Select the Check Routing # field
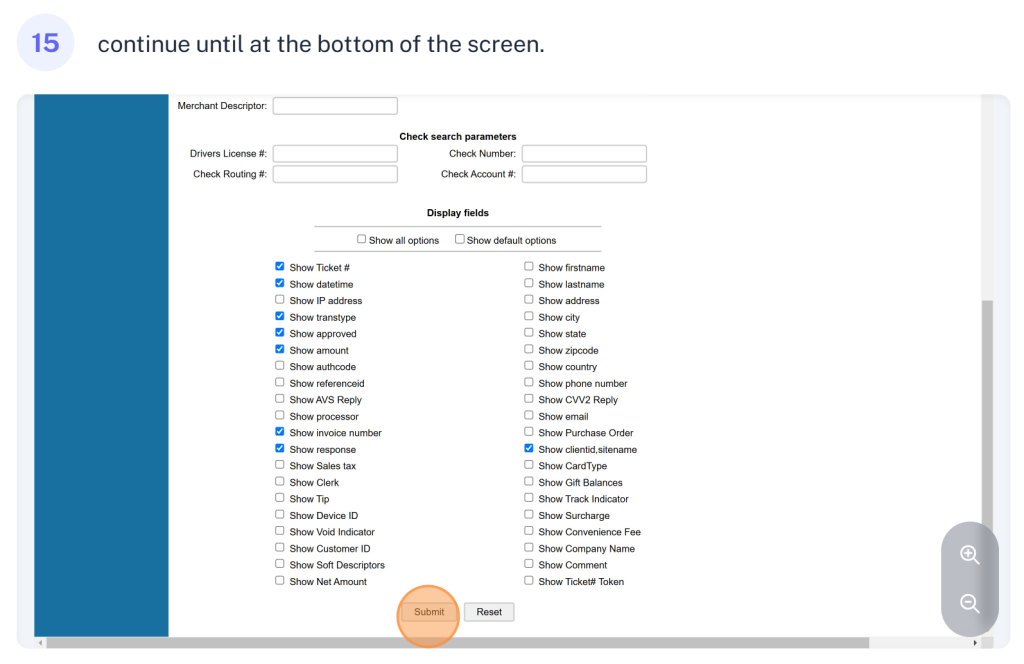The image size is (1024, 664). (x=335, y=174)
